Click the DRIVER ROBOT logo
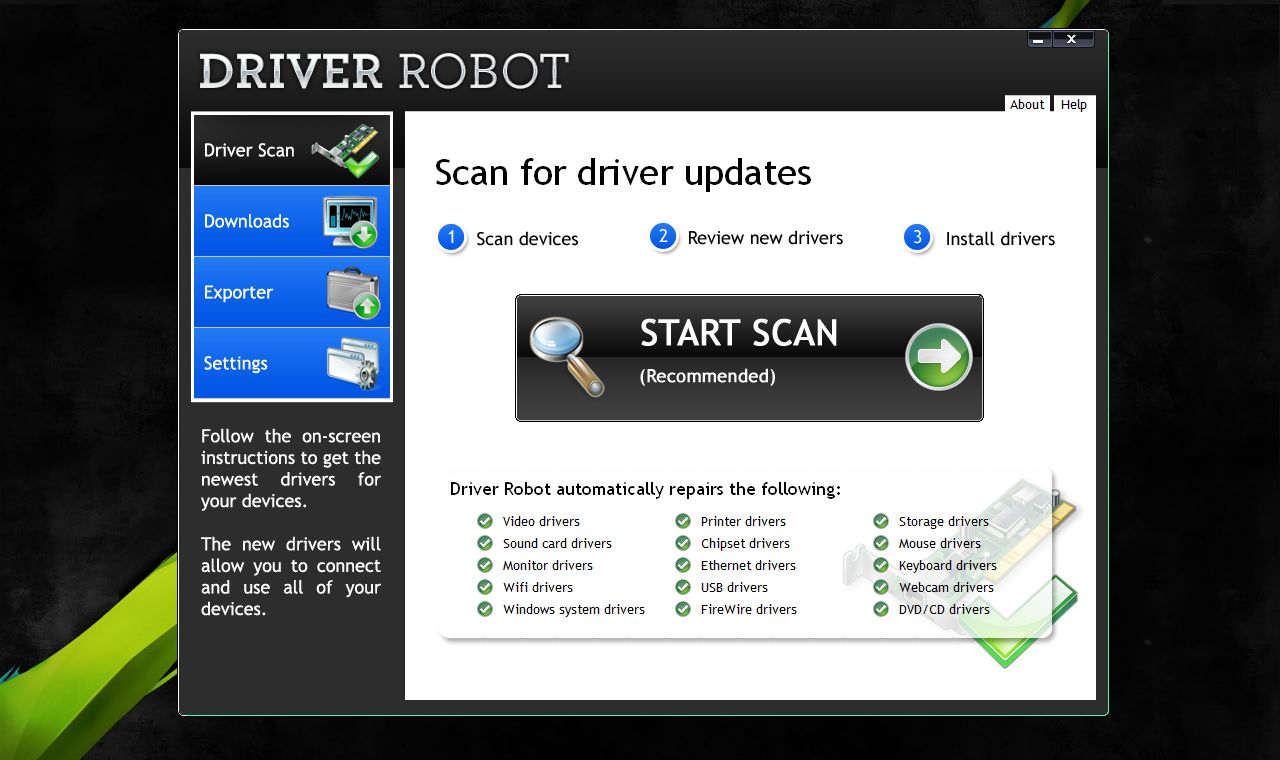Image resolution: width=1280 pixels, height=760 pixels. 384,72
